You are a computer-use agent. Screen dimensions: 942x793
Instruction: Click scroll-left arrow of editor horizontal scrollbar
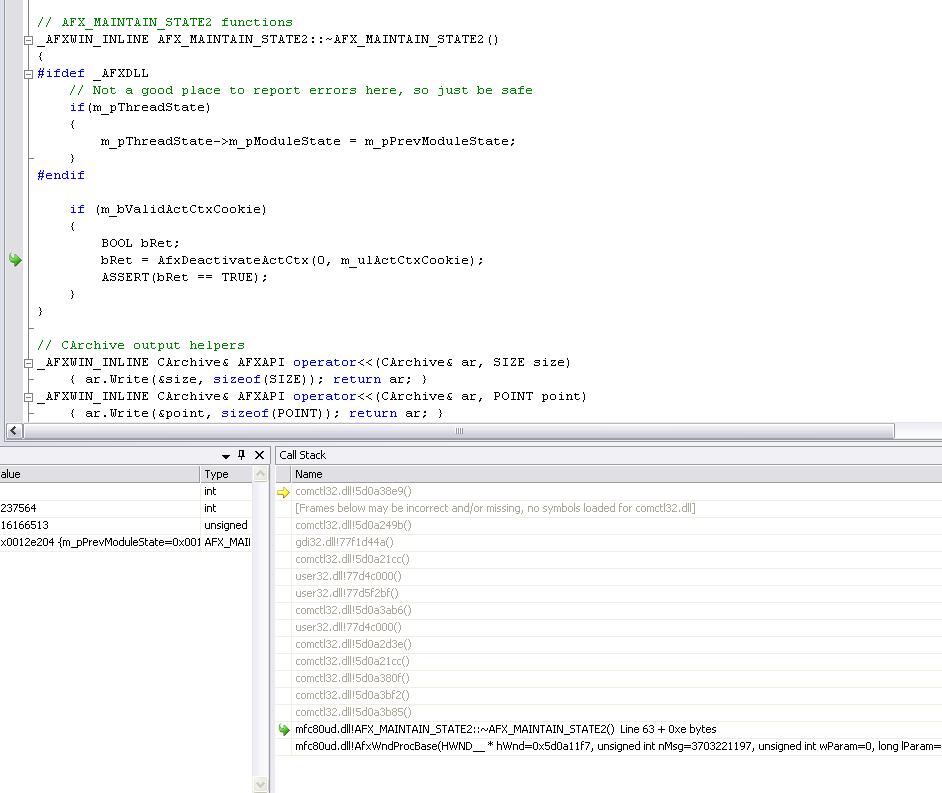(14, 431)
